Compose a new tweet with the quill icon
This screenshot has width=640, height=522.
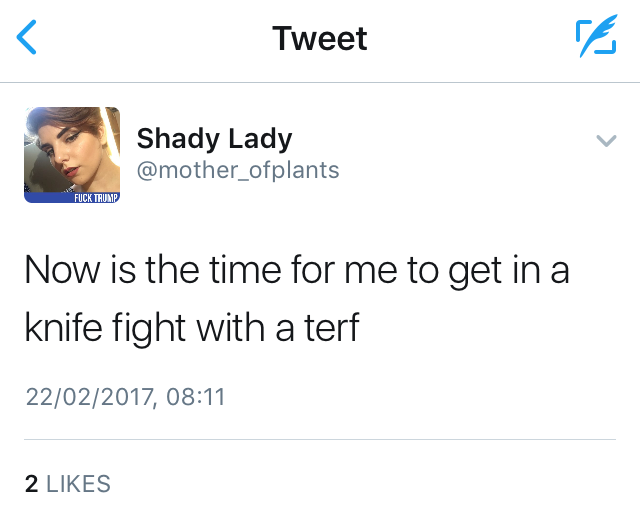[595, 38]
